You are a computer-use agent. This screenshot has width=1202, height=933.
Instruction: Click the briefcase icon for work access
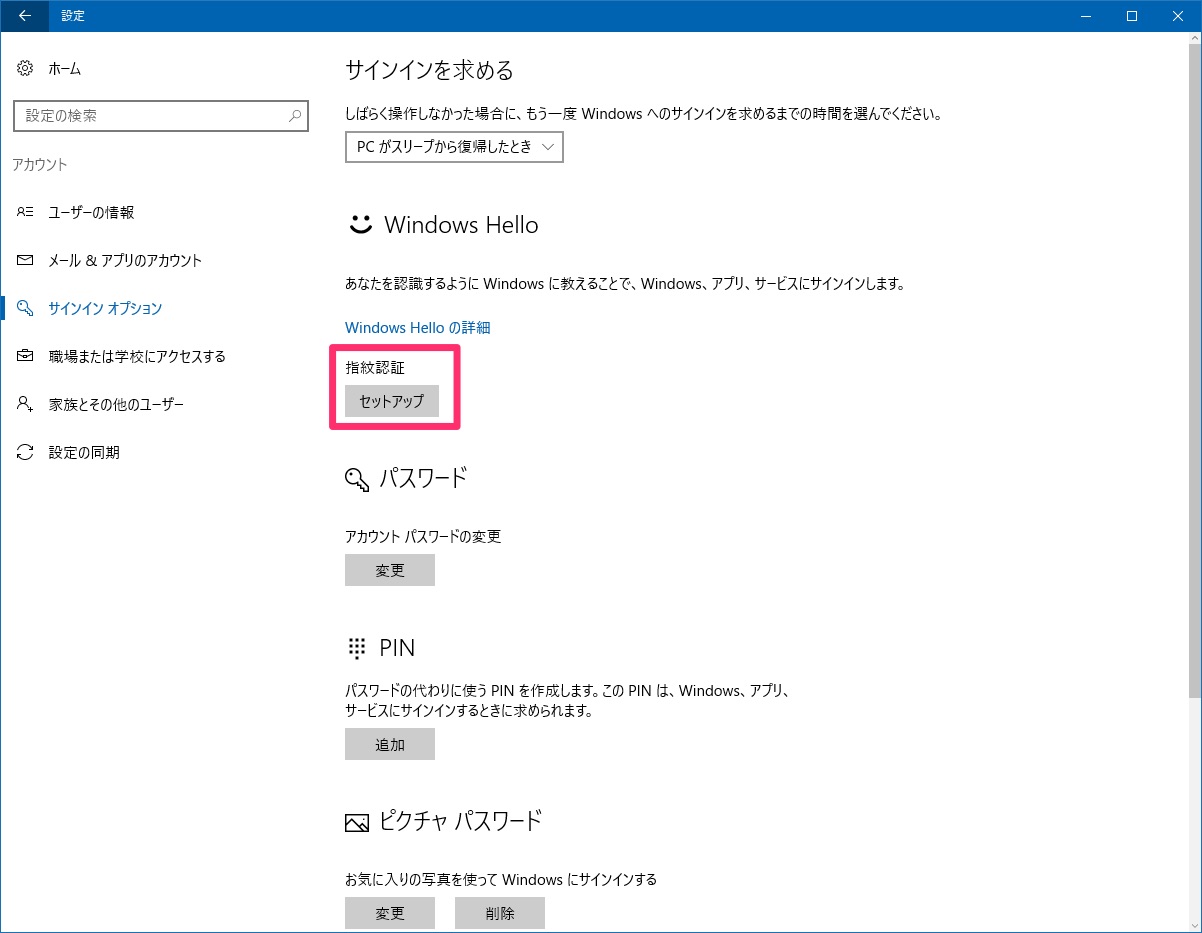point(26,357)
